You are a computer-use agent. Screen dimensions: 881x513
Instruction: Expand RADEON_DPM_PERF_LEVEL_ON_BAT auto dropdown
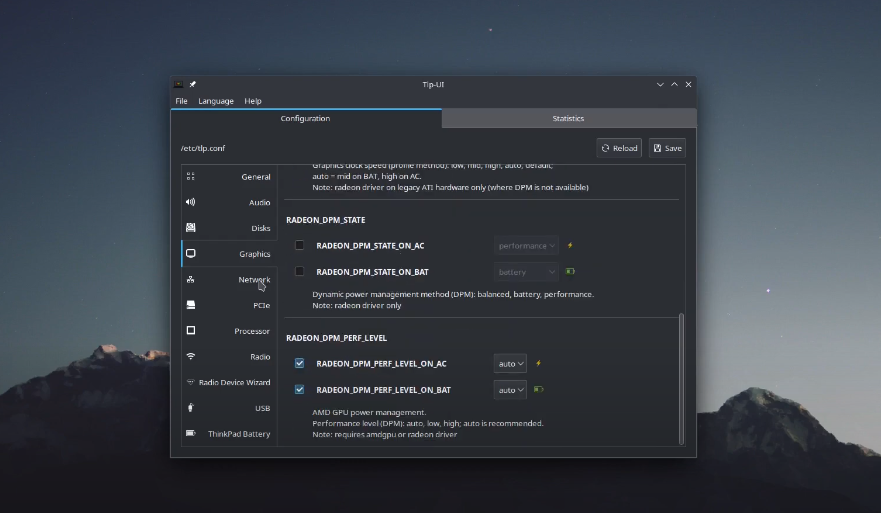click(510, 390)
